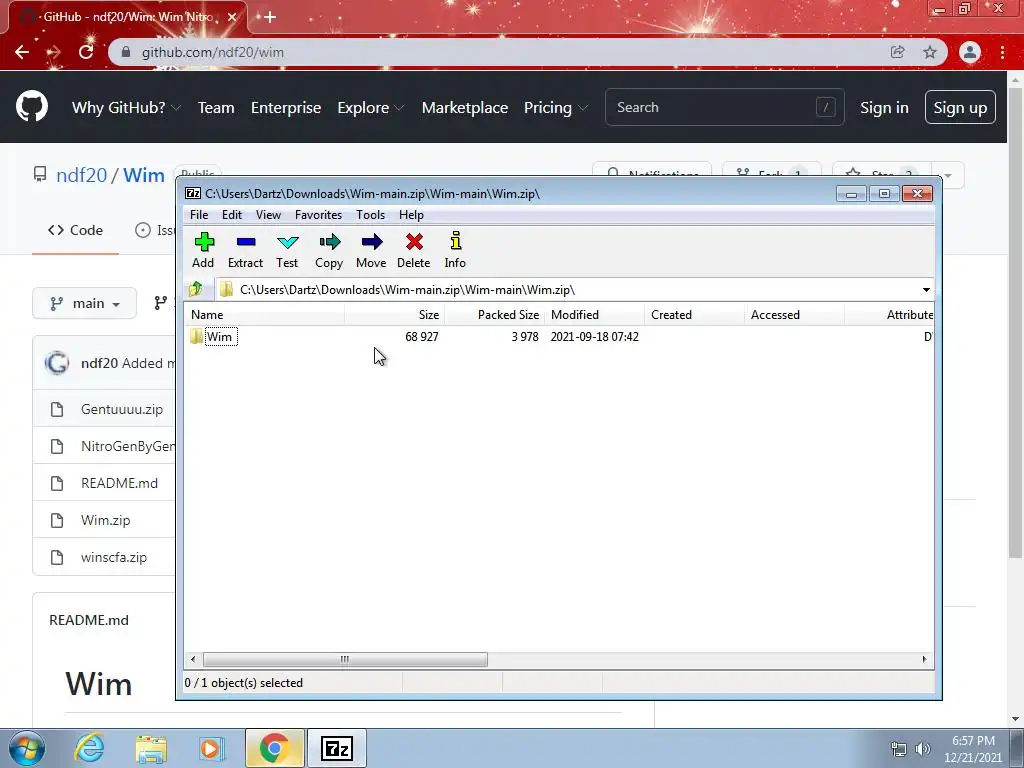Open Chrome's three-dot menu

1002,52
